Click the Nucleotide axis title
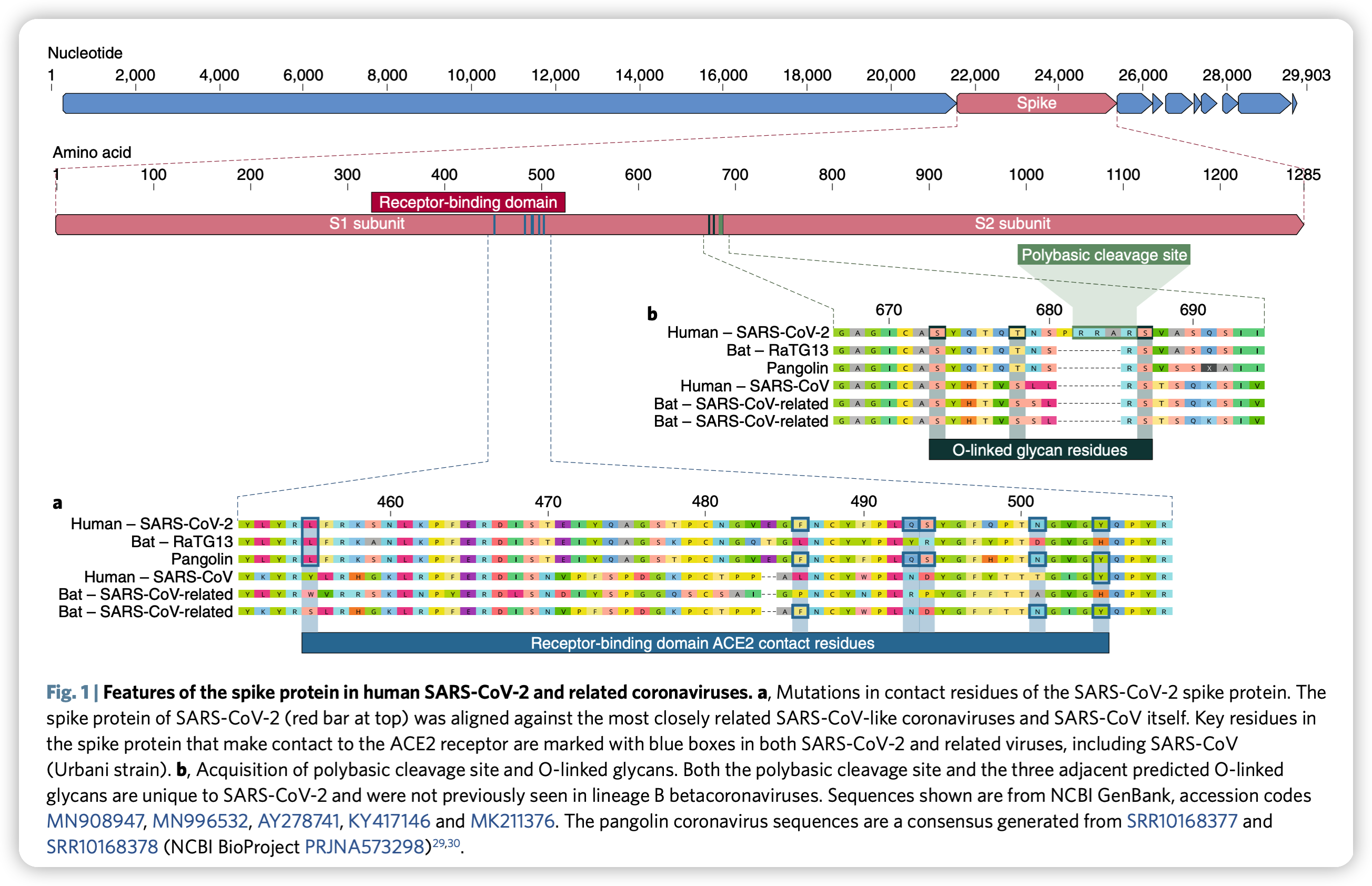The image size is (1372, 886). coord(85,53)
